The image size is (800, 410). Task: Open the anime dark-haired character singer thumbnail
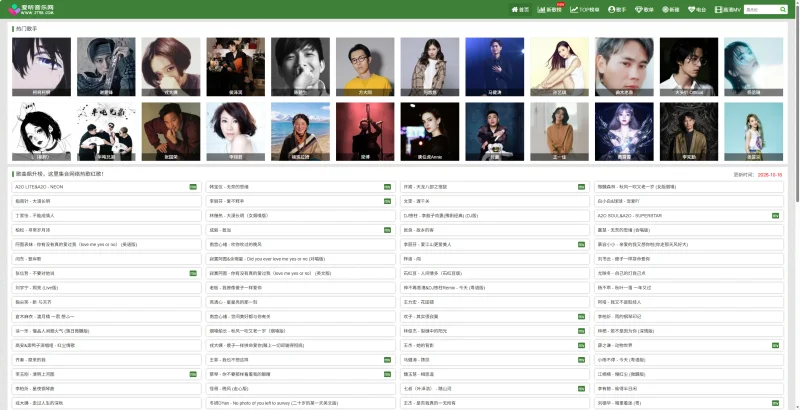point(42,67)
